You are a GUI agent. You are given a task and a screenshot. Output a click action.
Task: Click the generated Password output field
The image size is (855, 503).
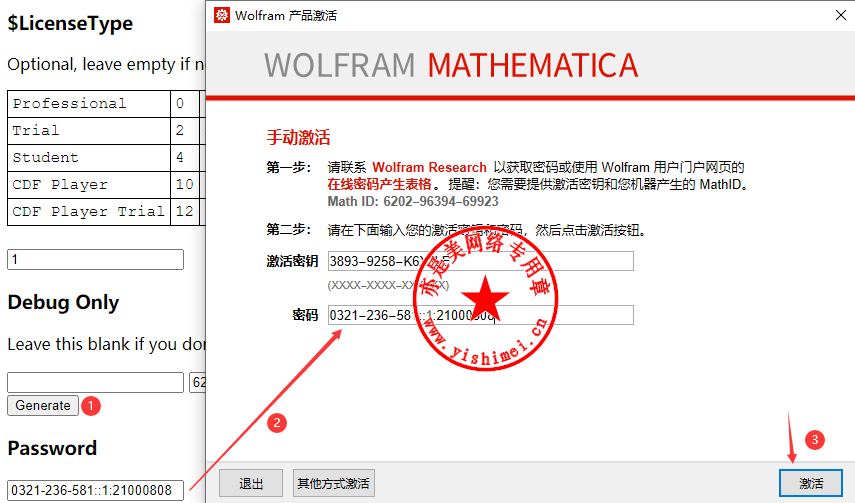coord(95,490)
